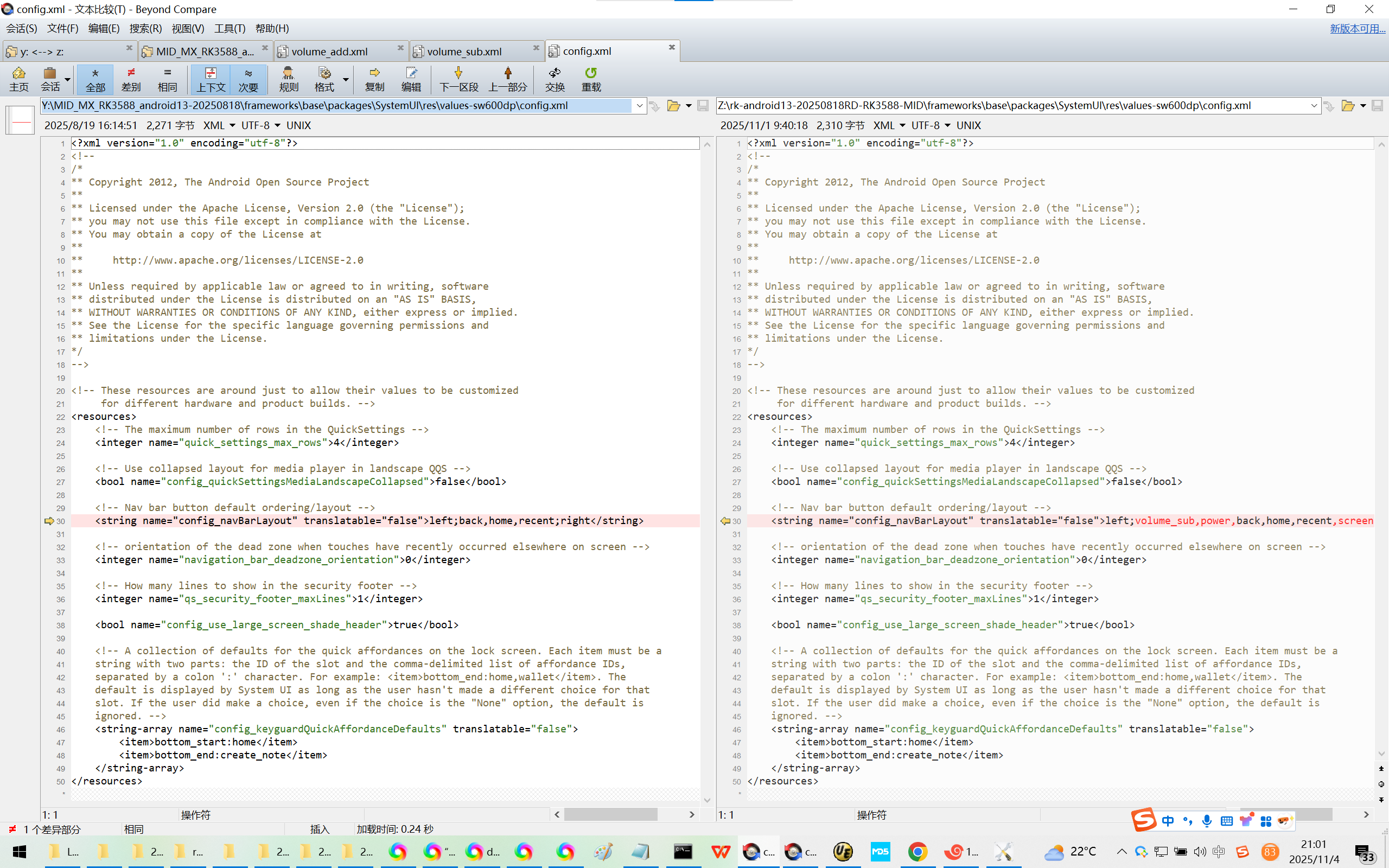Toggle the Show All (全部) filter
Screen dimensions: 1389x868
[95, 79]
